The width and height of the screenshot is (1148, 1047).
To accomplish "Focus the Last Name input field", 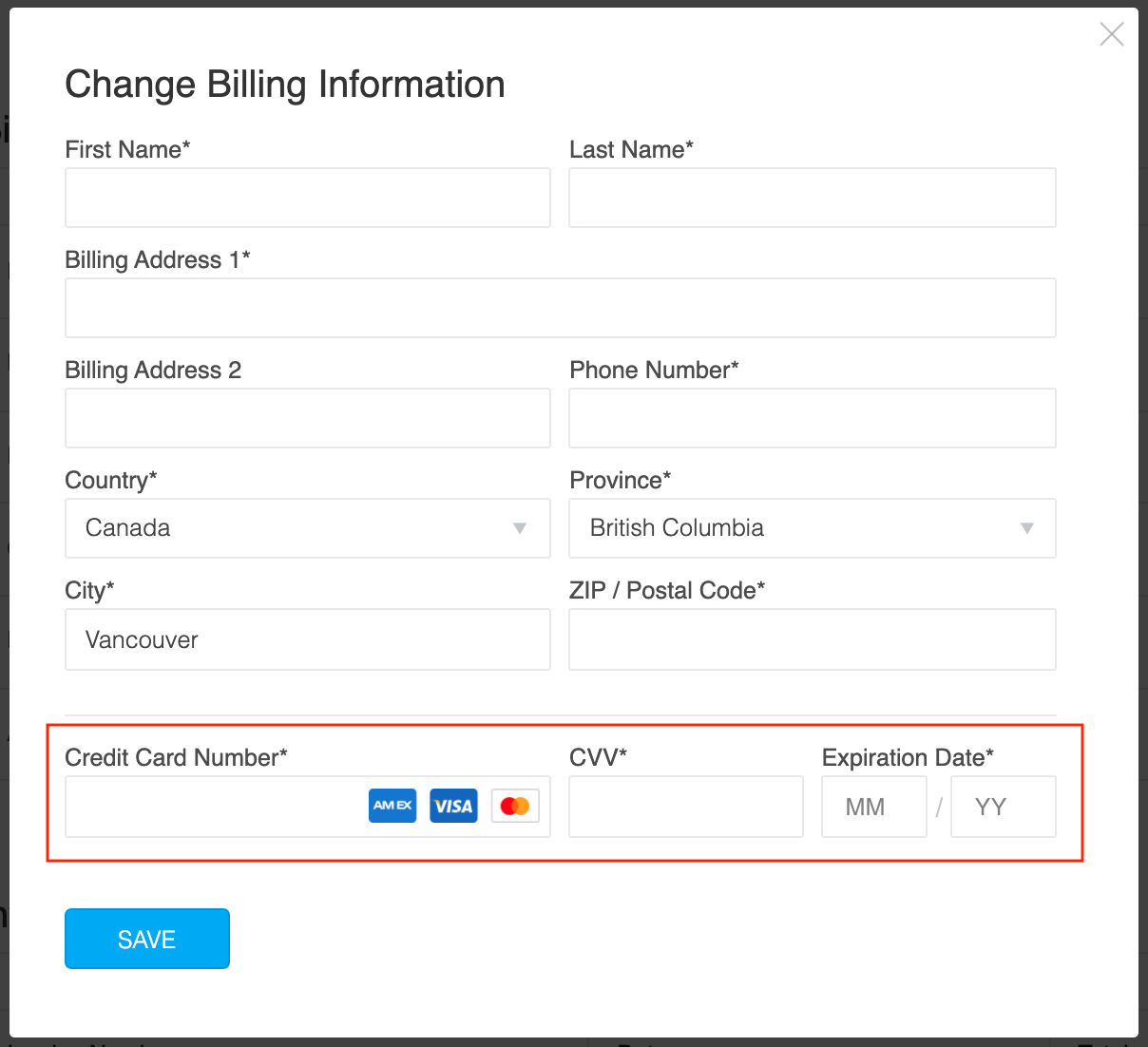I will 813,198.
